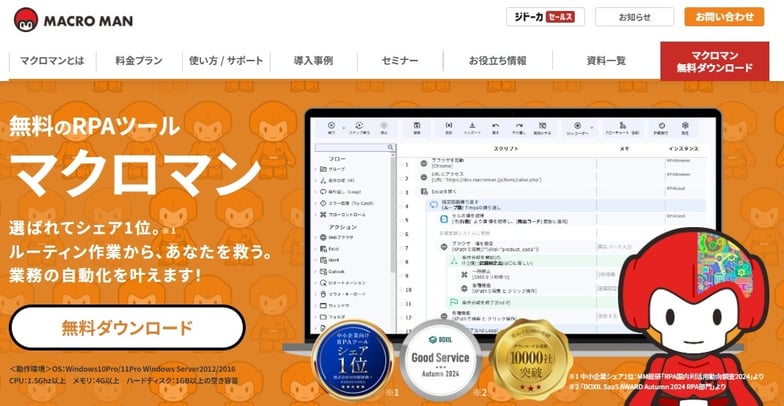Click the step-run toolbar icon
Image resolution: width=784 pixels, height=406 pixels.
point(359,126)
